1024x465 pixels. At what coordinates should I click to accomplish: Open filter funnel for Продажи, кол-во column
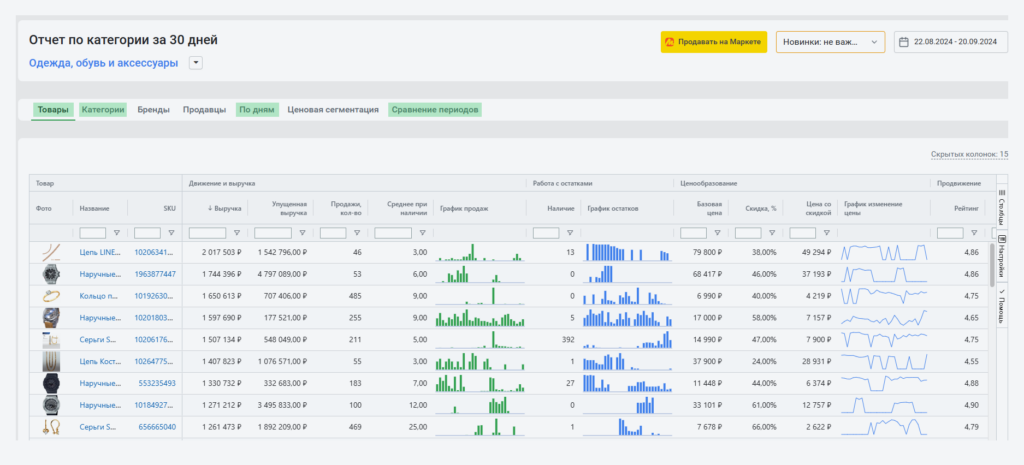(x=356, y=233)
